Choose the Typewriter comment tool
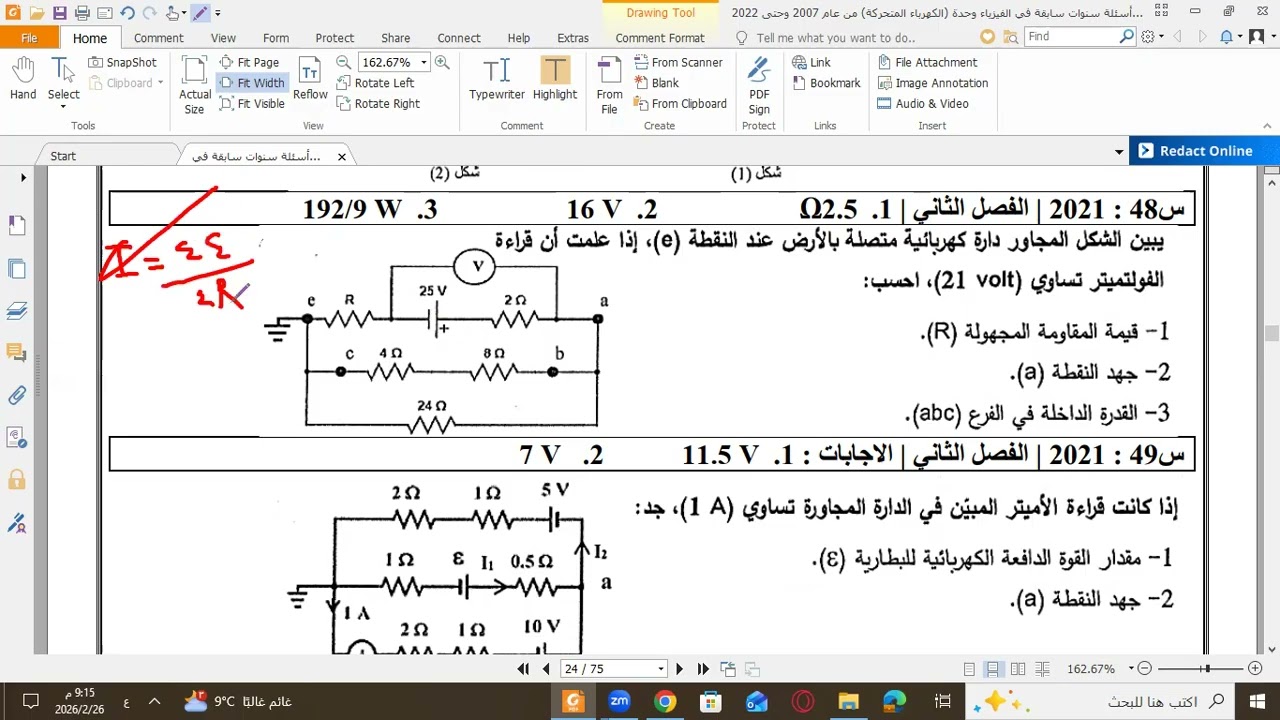Viewport: 1280px width, 720px height. (x=497, y=79)
